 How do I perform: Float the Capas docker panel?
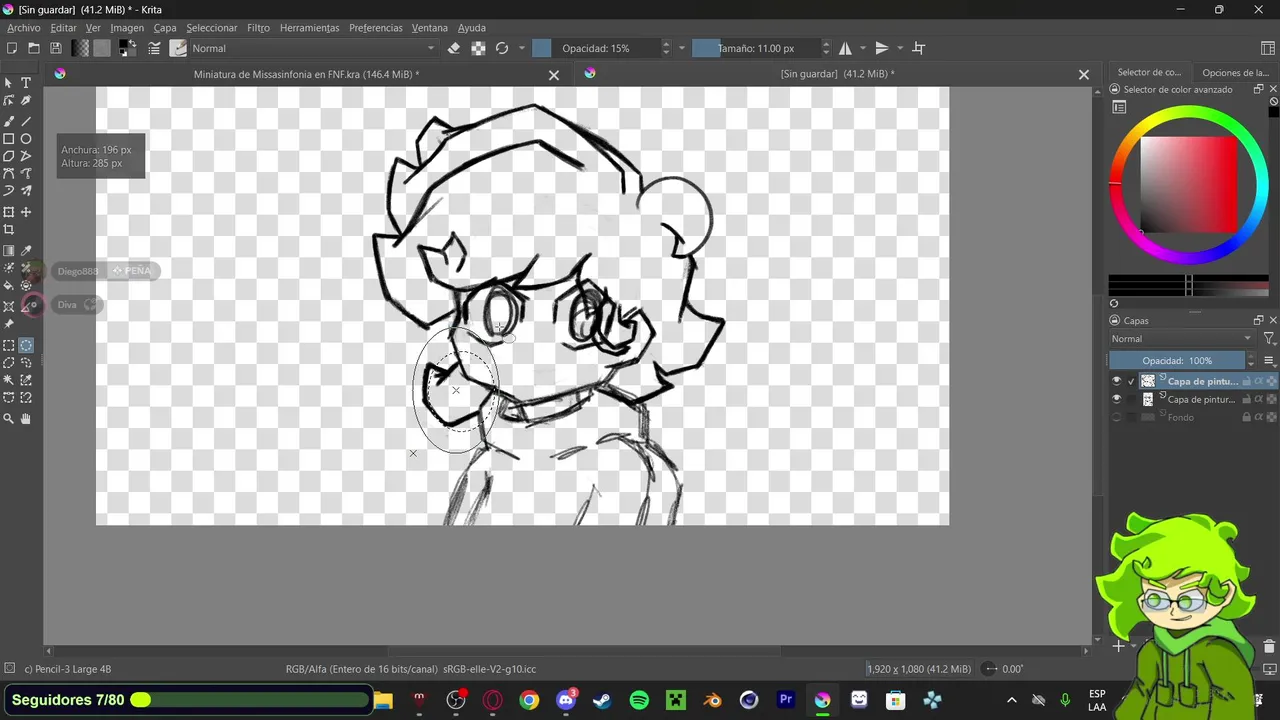coord(1258,320)
